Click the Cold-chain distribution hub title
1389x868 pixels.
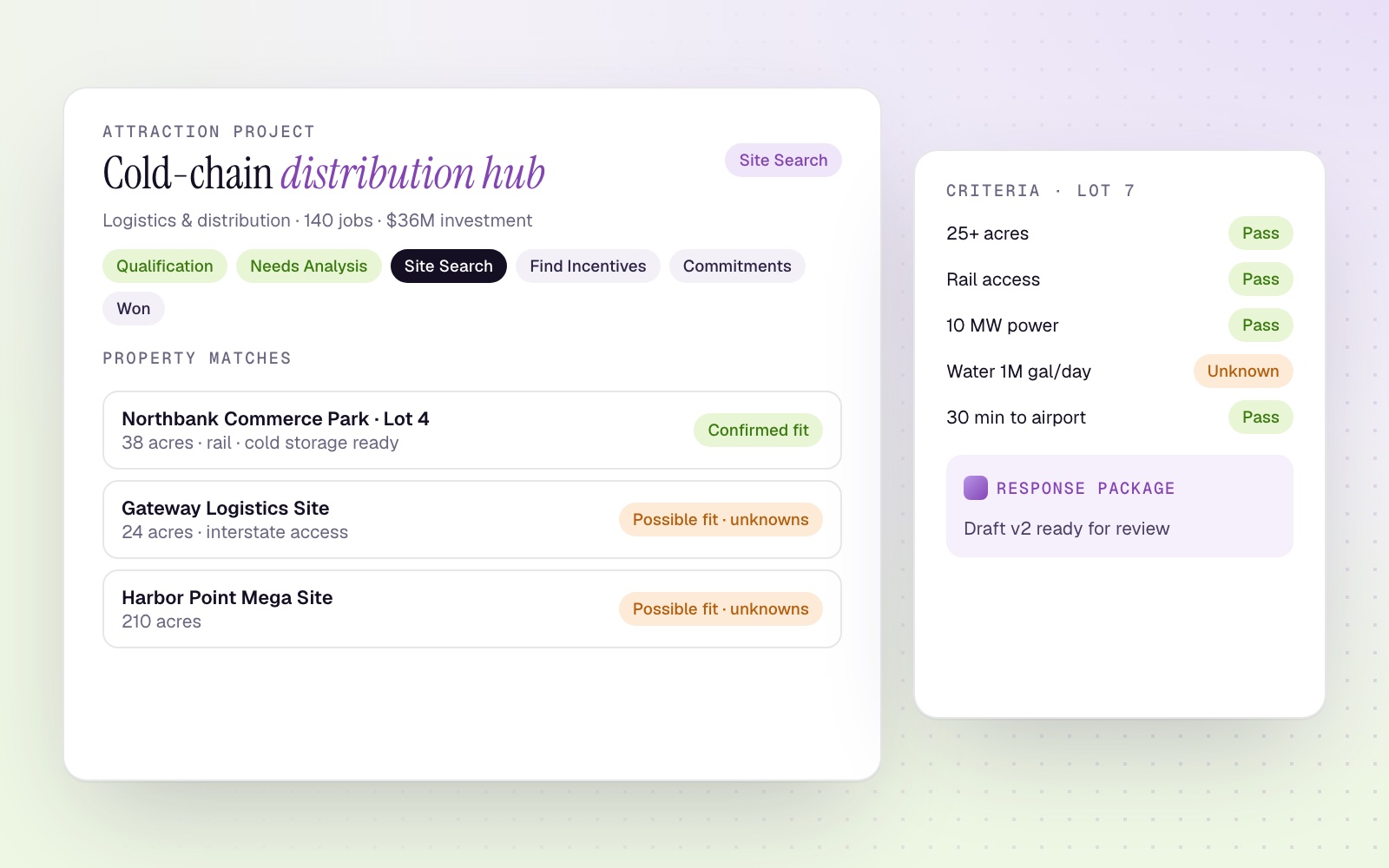tap(324, 173)
